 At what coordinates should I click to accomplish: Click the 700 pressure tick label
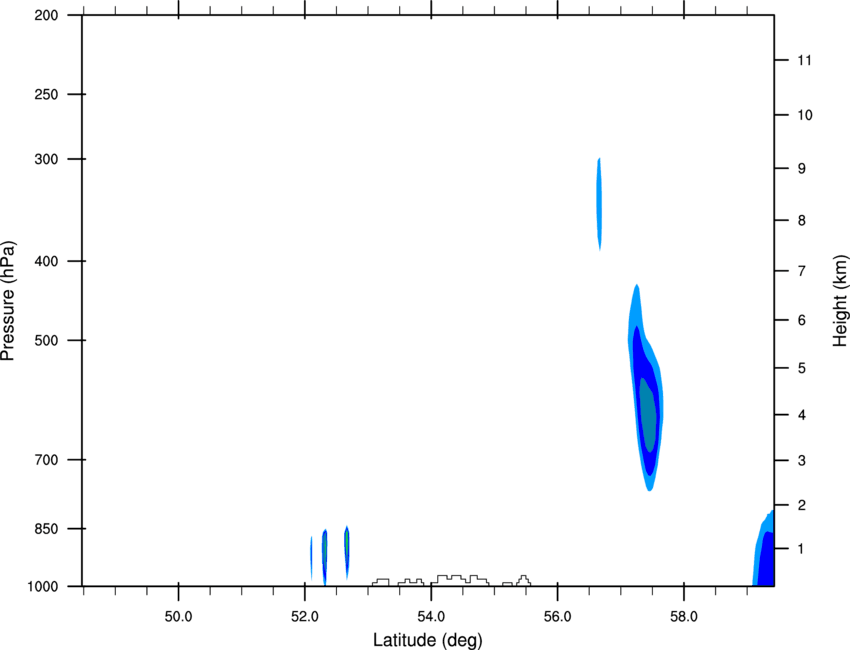(x=46, y=460)
